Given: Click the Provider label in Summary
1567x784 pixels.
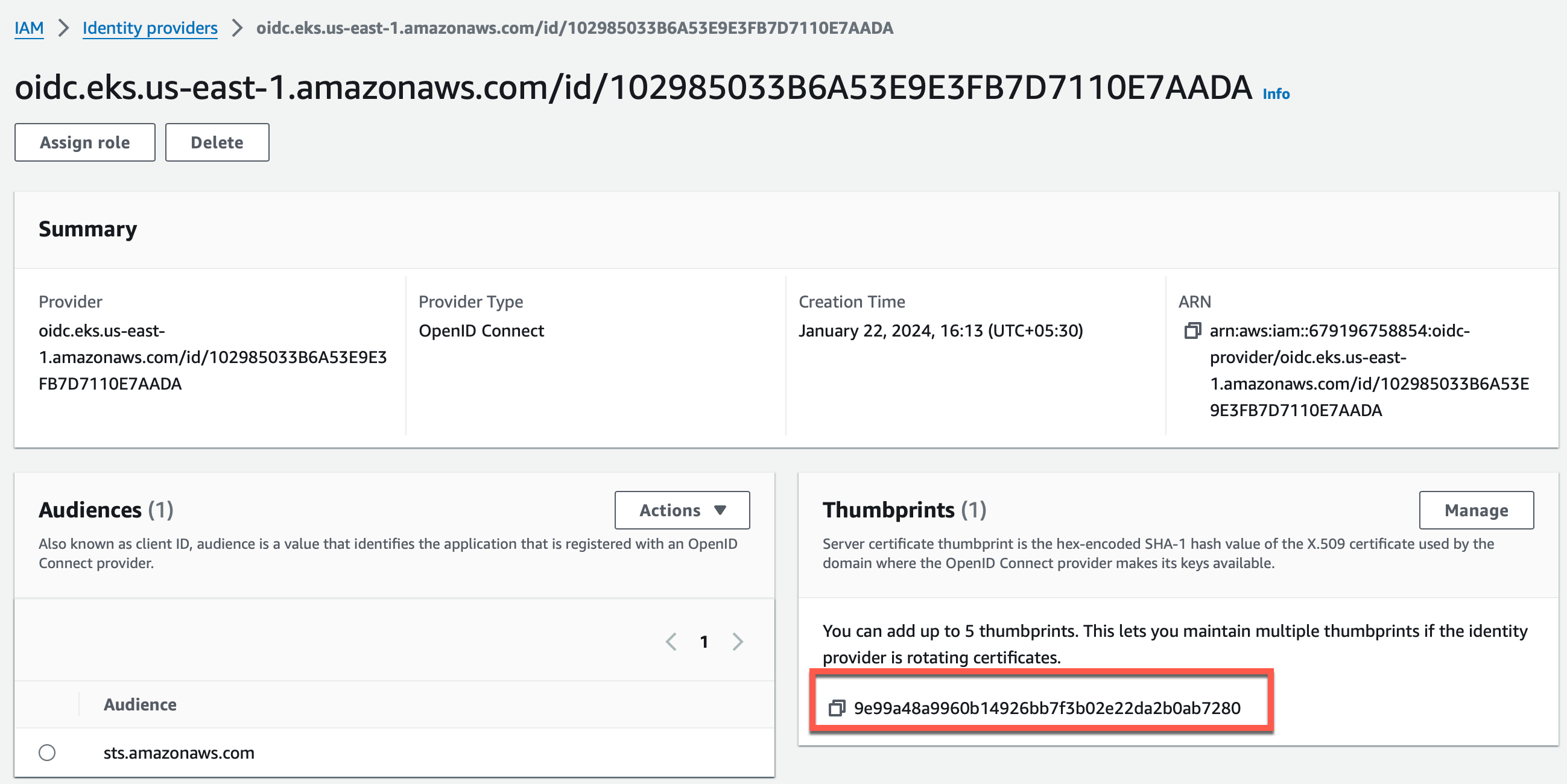Looking at the screenshot, I should (70, 302).
